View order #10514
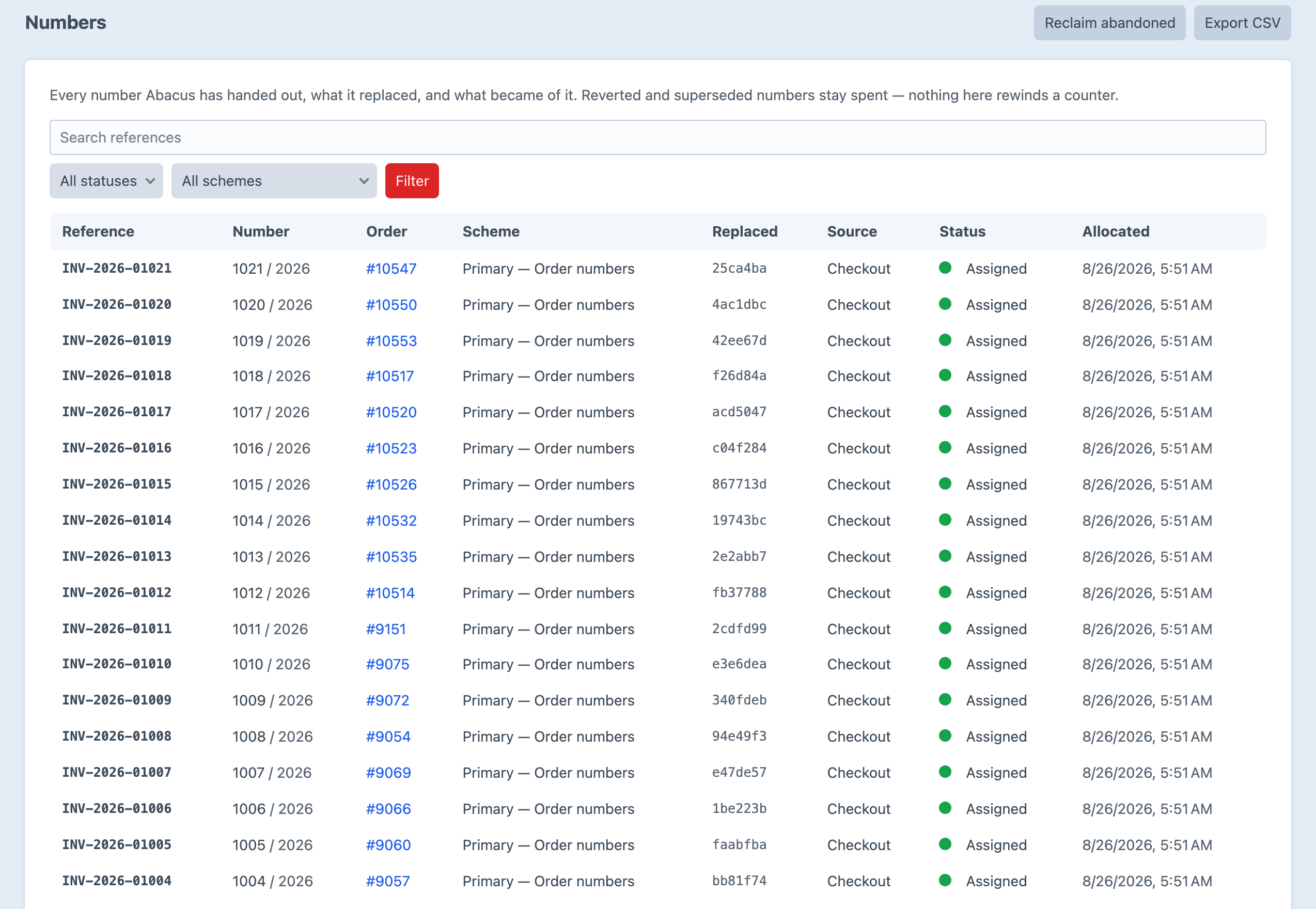The height and width of the screenshot is (909, 1316). 390,593
